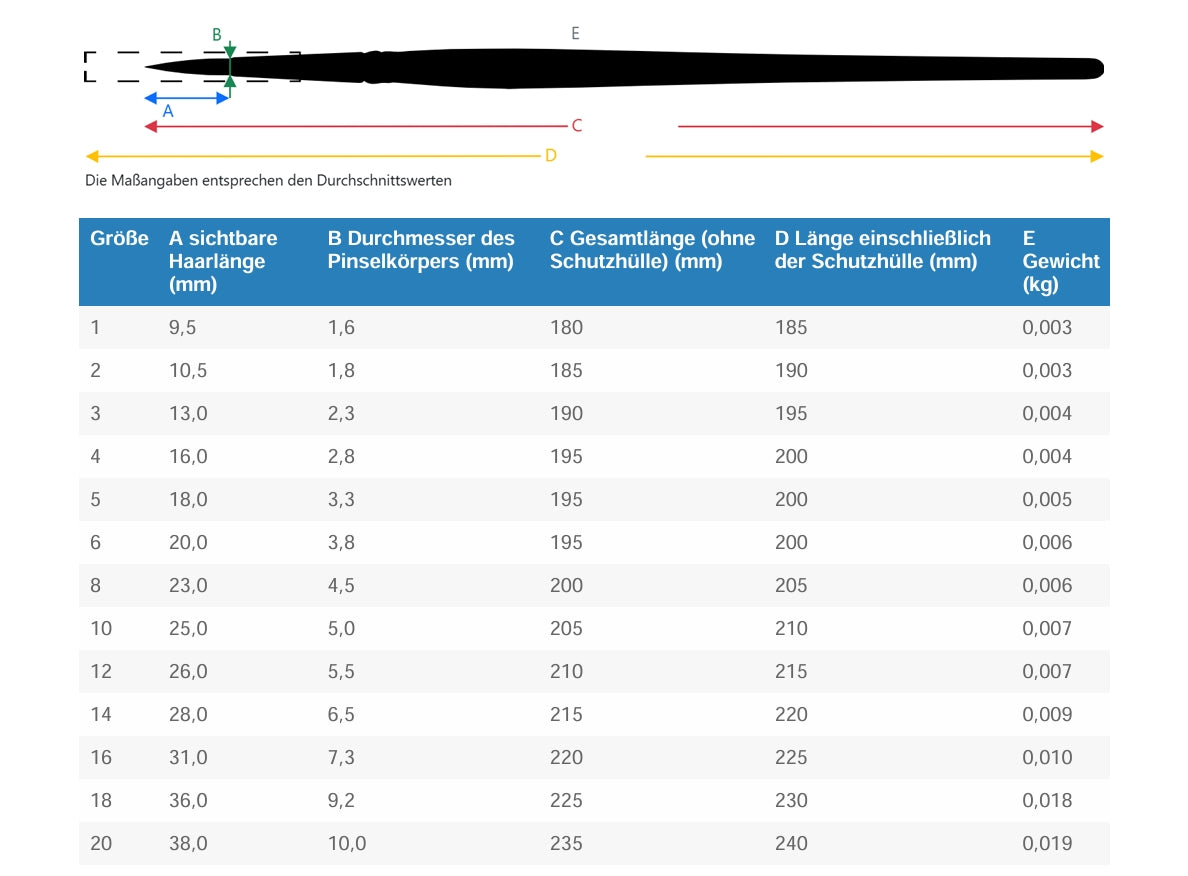
Task: Click the blue A label under the brush tip
Action: click(168, 112)
